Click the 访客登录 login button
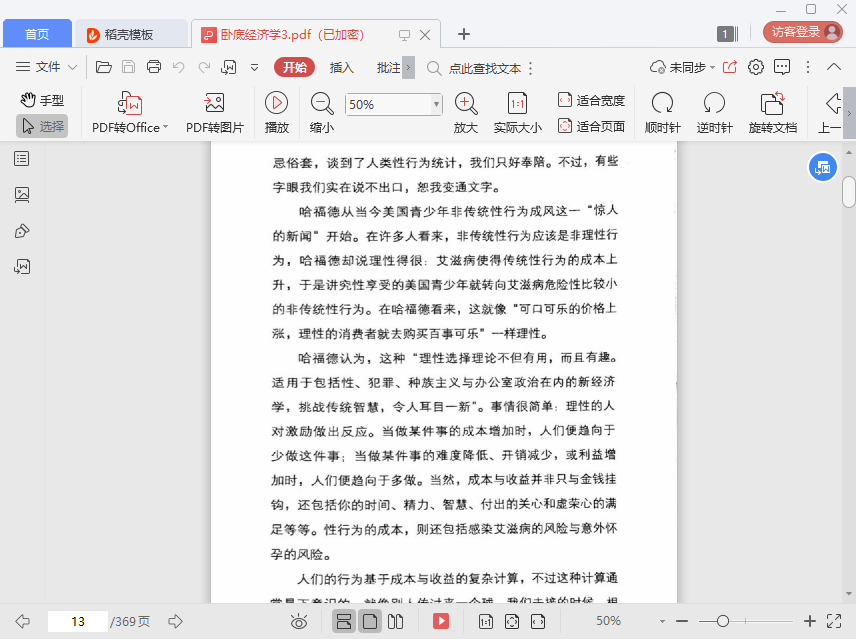Image resolution: width=856 pixels, height=639 pixels. (802, 32)
